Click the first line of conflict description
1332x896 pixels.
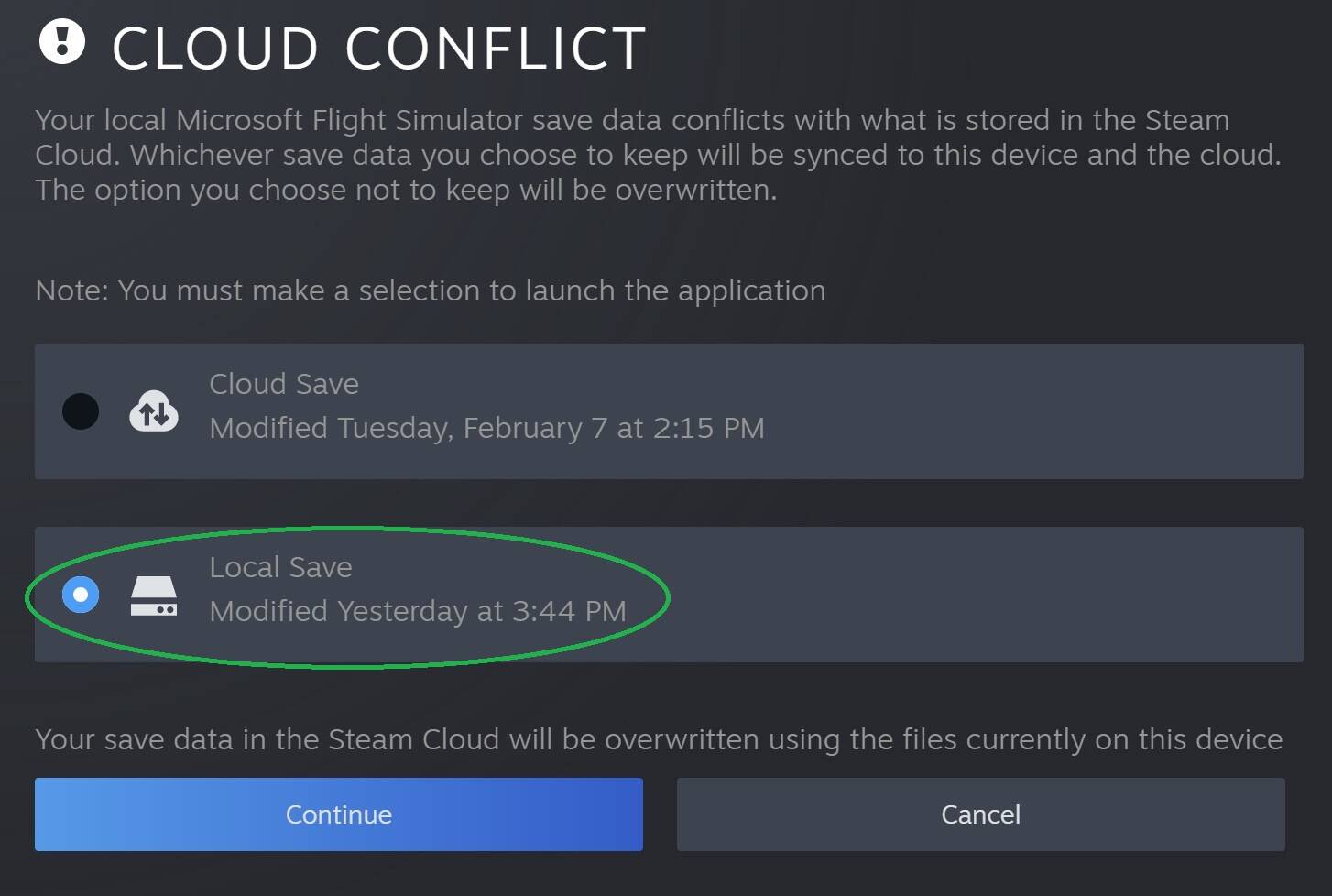pos(632,120)
